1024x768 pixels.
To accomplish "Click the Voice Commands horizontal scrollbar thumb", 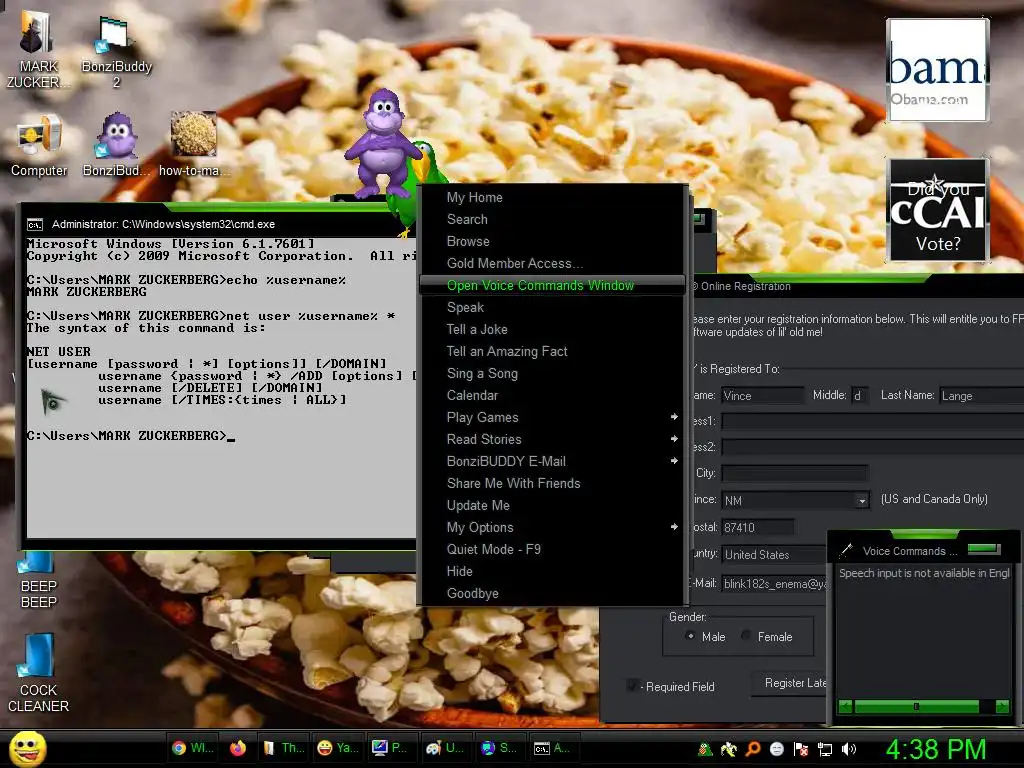I will point(916,706).
